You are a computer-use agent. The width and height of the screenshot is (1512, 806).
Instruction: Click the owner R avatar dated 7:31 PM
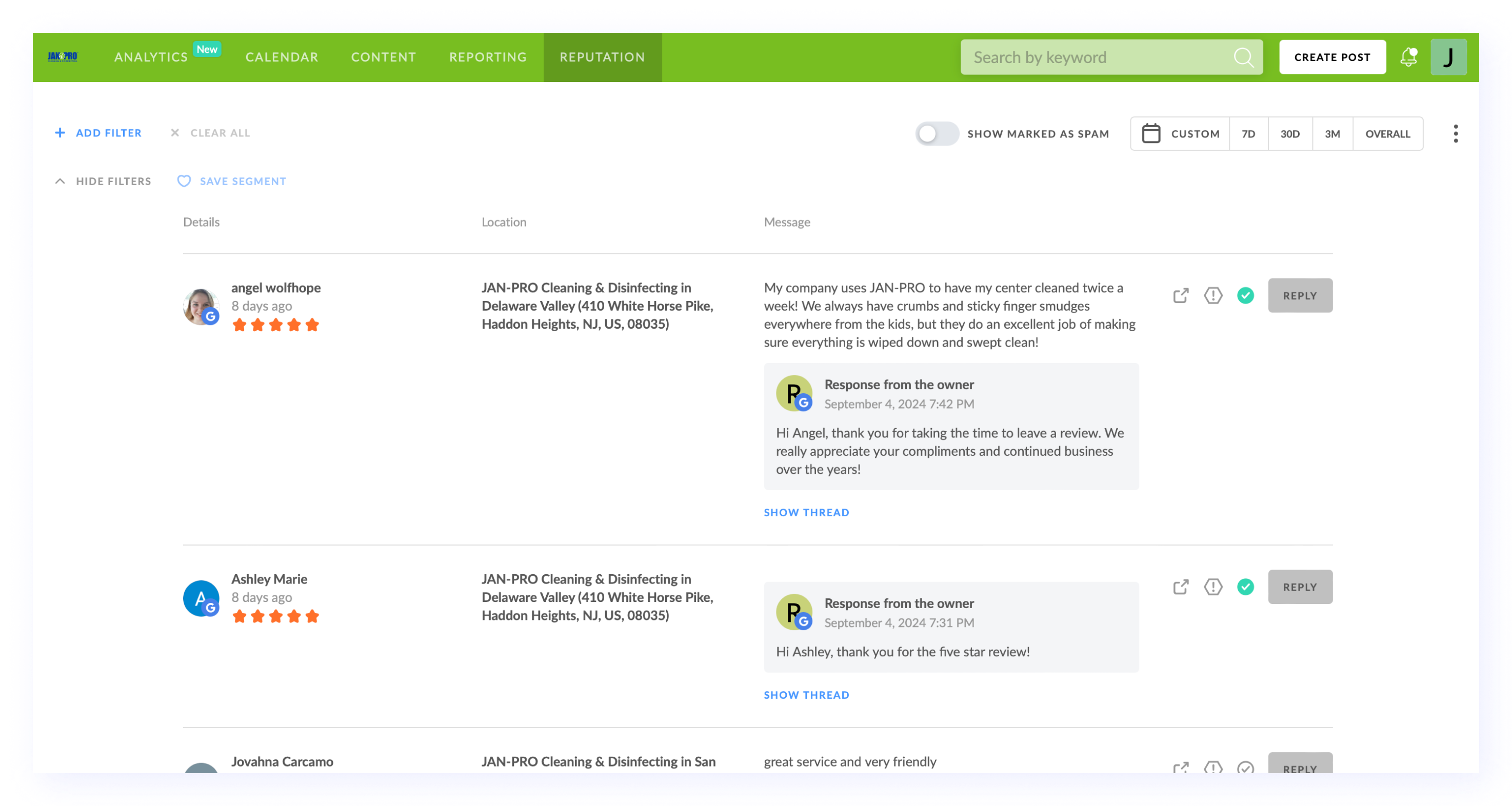(793, 612)
